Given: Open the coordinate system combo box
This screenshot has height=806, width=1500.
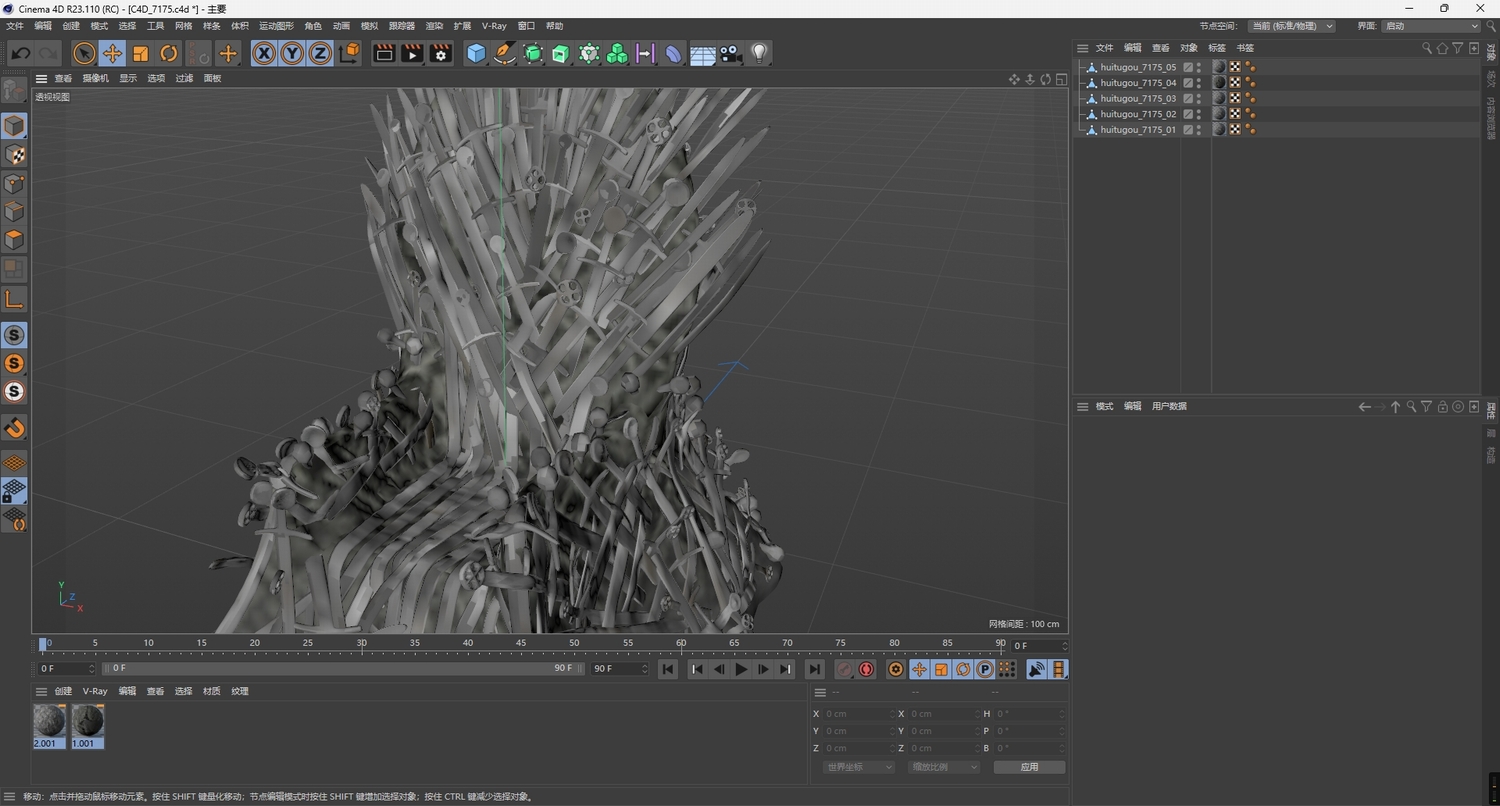Looking at the screenshot, I should (x=857, y=766).
